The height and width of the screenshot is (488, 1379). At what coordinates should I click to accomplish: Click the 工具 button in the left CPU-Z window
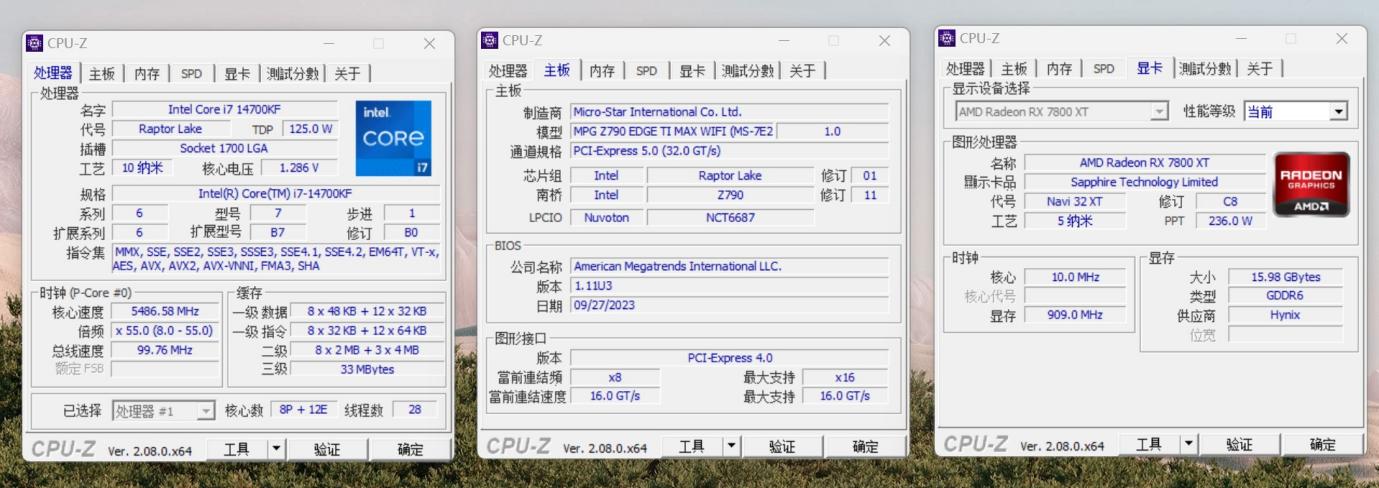[x=237, y=449]
